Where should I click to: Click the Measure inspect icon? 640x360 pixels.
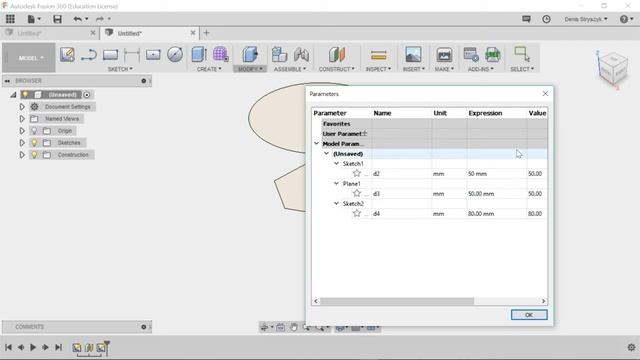pyautogui.click(x=378, y=55)
